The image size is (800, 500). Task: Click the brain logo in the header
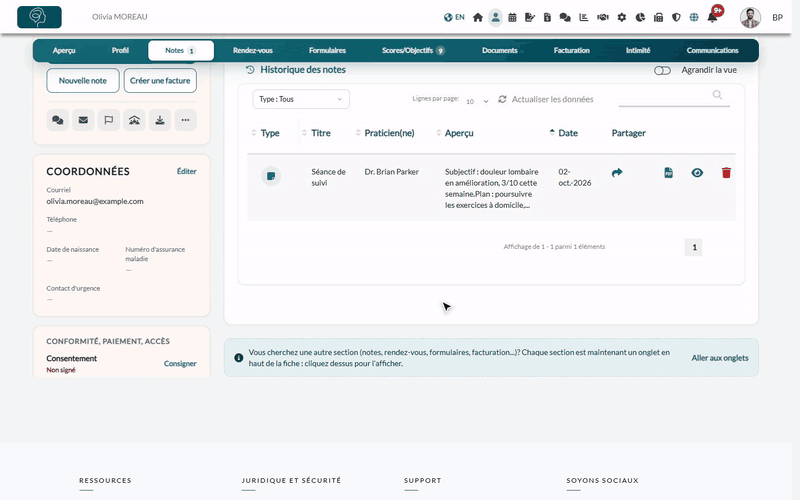pos(39,17)
